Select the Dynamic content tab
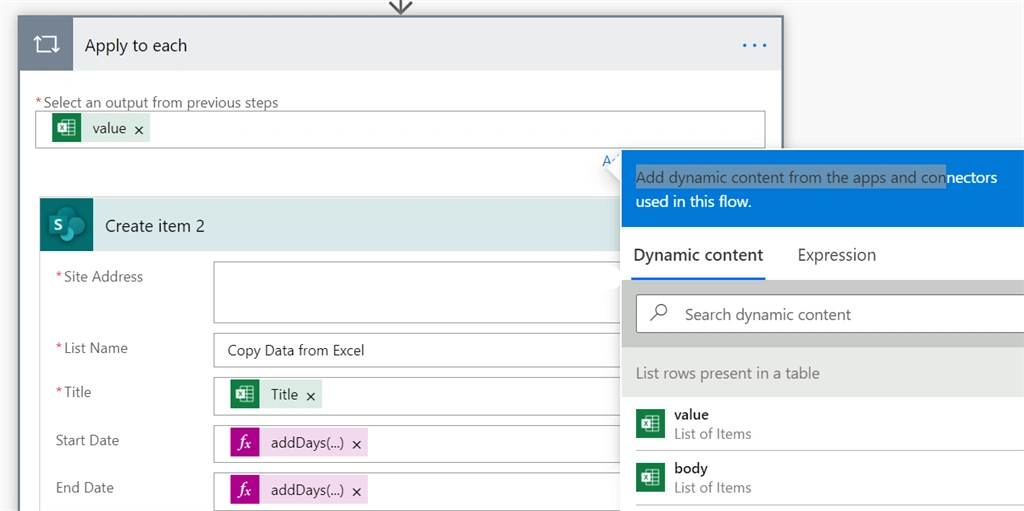1024x511 pixels. 698,255
